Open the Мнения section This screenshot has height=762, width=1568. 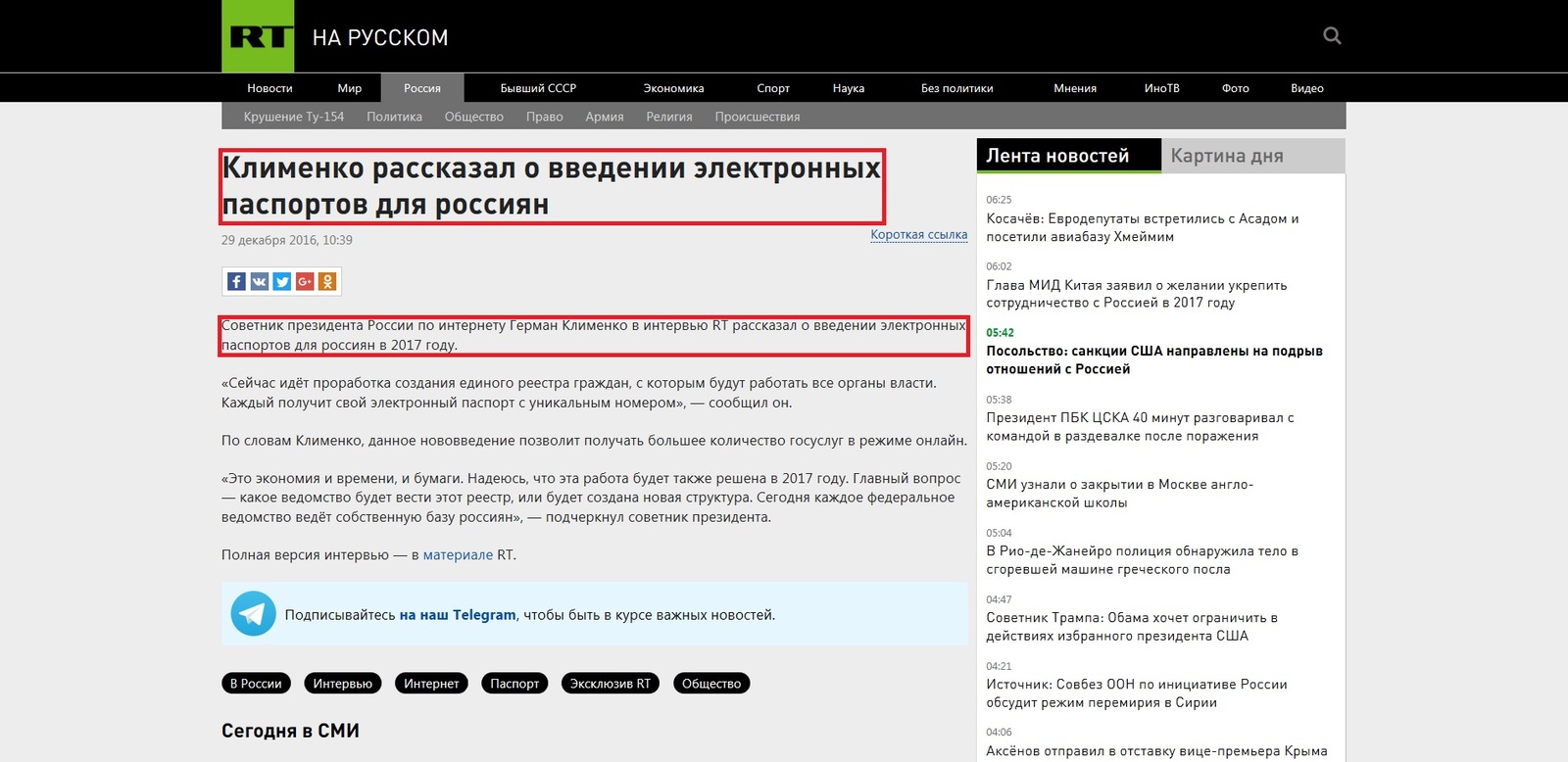(x=1075, y=88)
